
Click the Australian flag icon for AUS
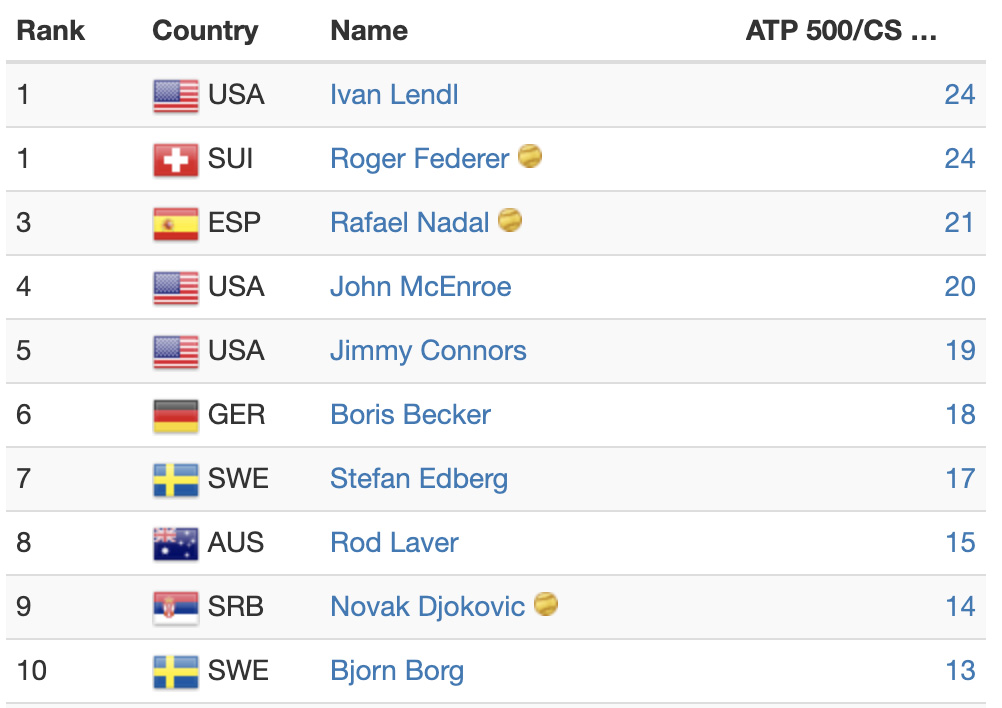tap(176, 544)
